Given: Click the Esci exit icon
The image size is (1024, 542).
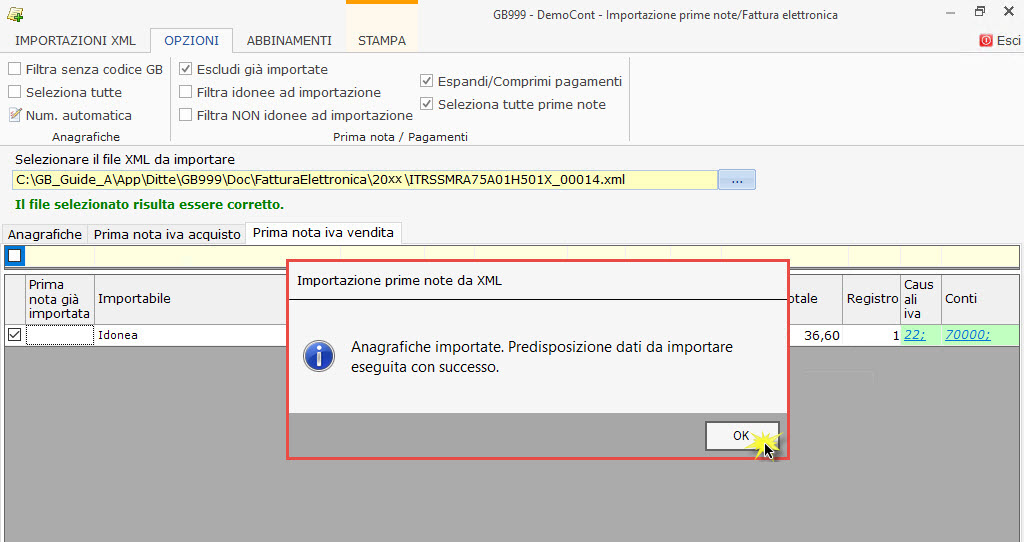Looking at the screenshot, I should tap(986, 41).
